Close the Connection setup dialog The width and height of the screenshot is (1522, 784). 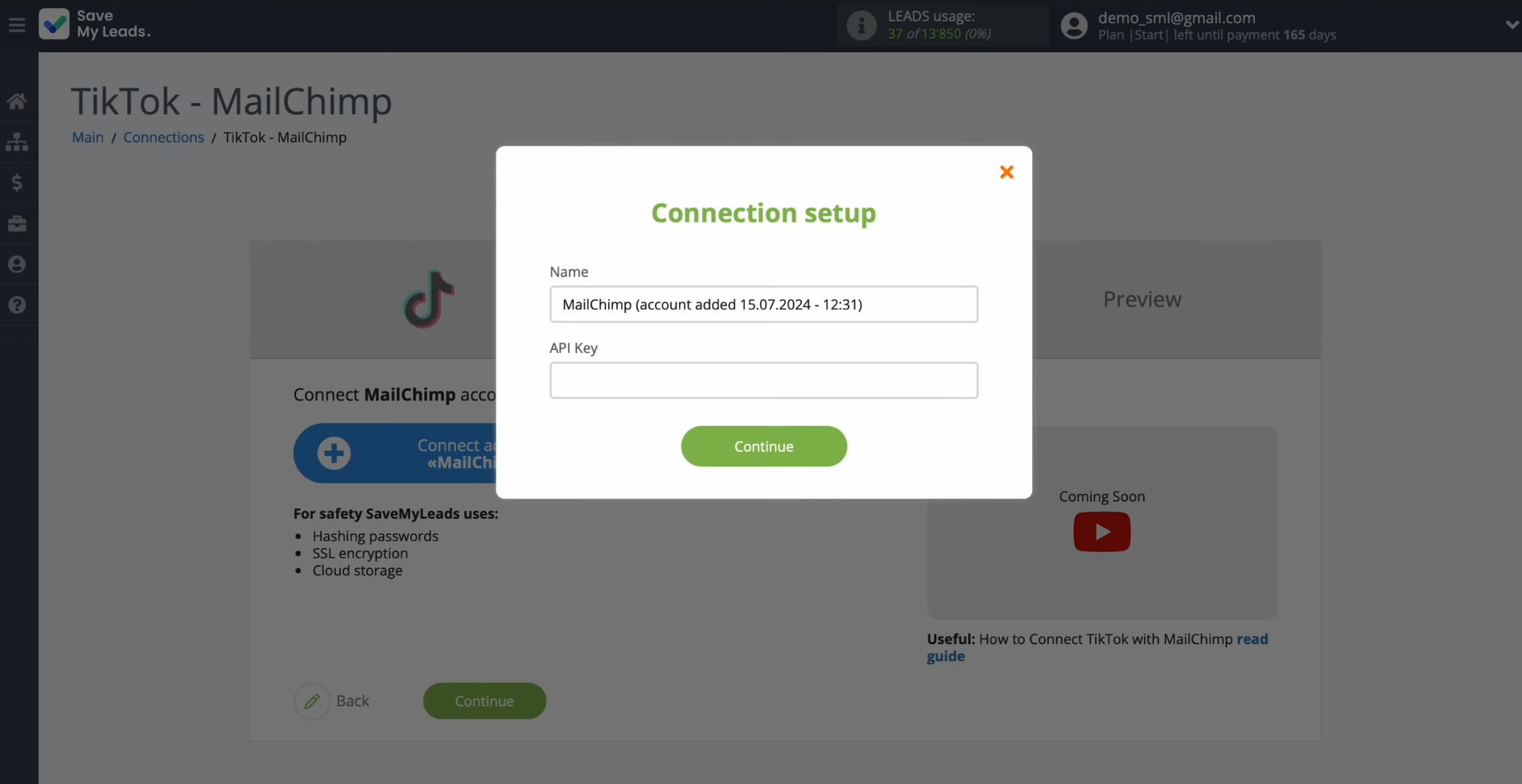coord(1006,172)
